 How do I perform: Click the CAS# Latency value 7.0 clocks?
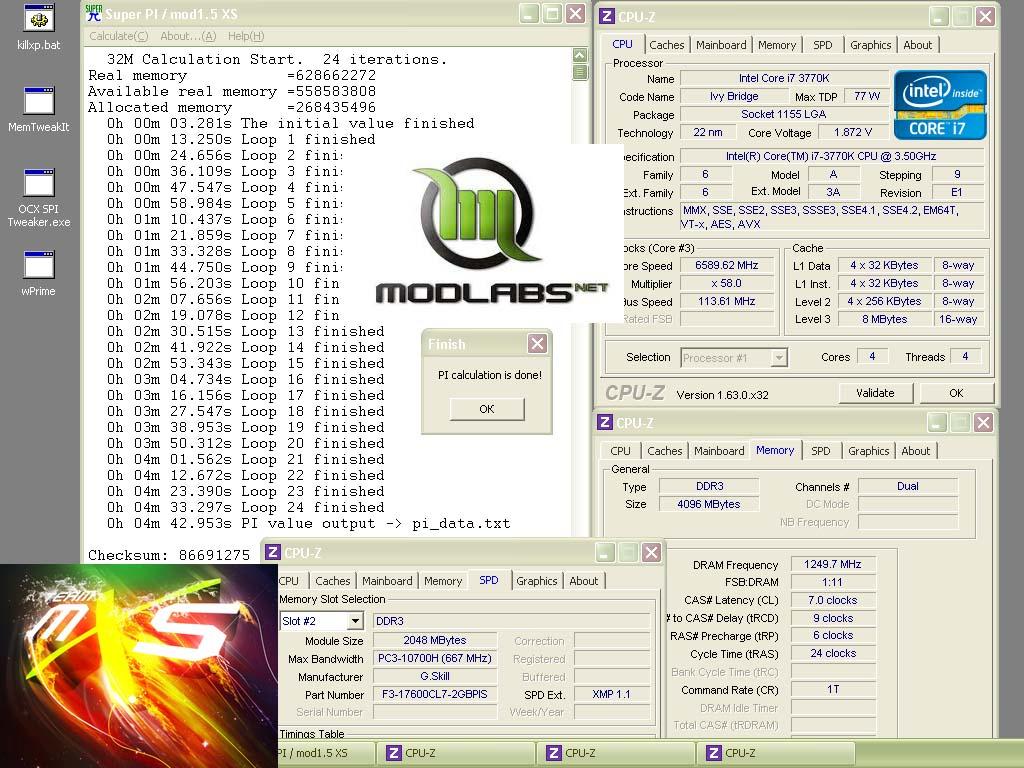(833, 600)
